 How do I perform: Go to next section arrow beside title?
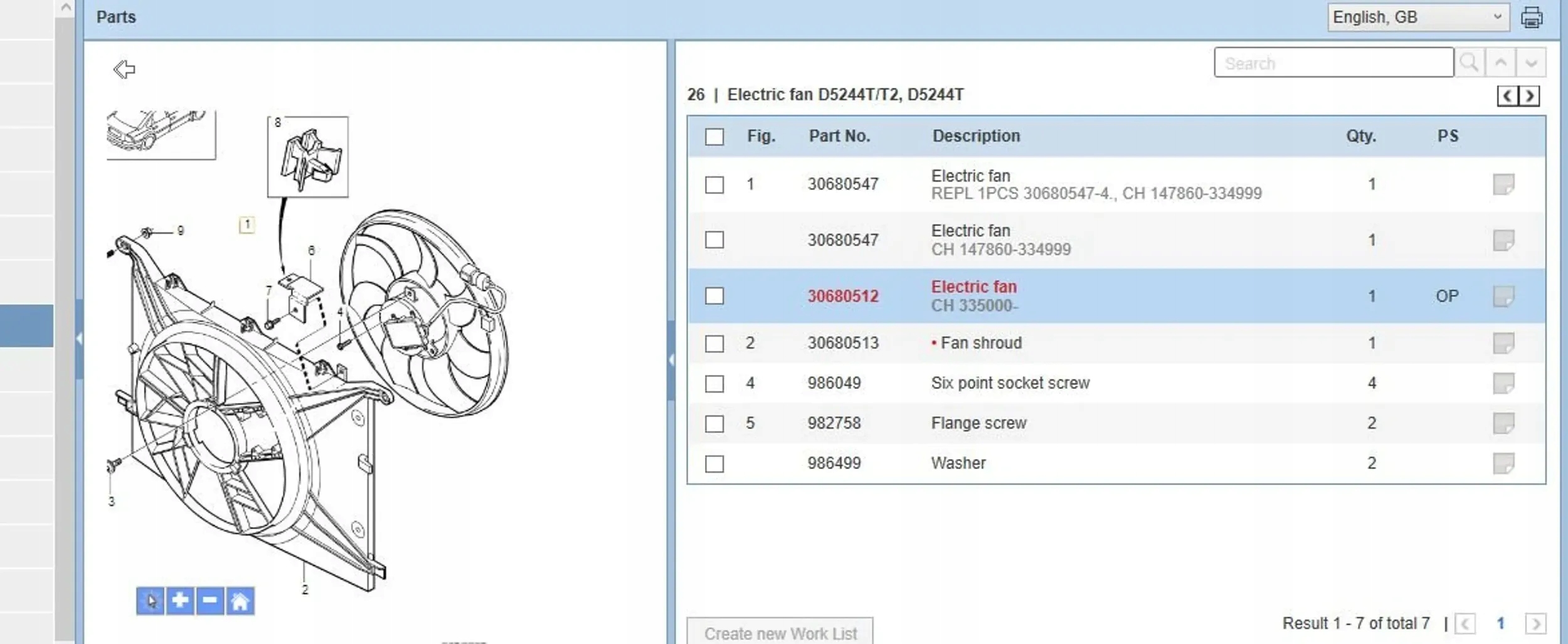pos(1529,96)
